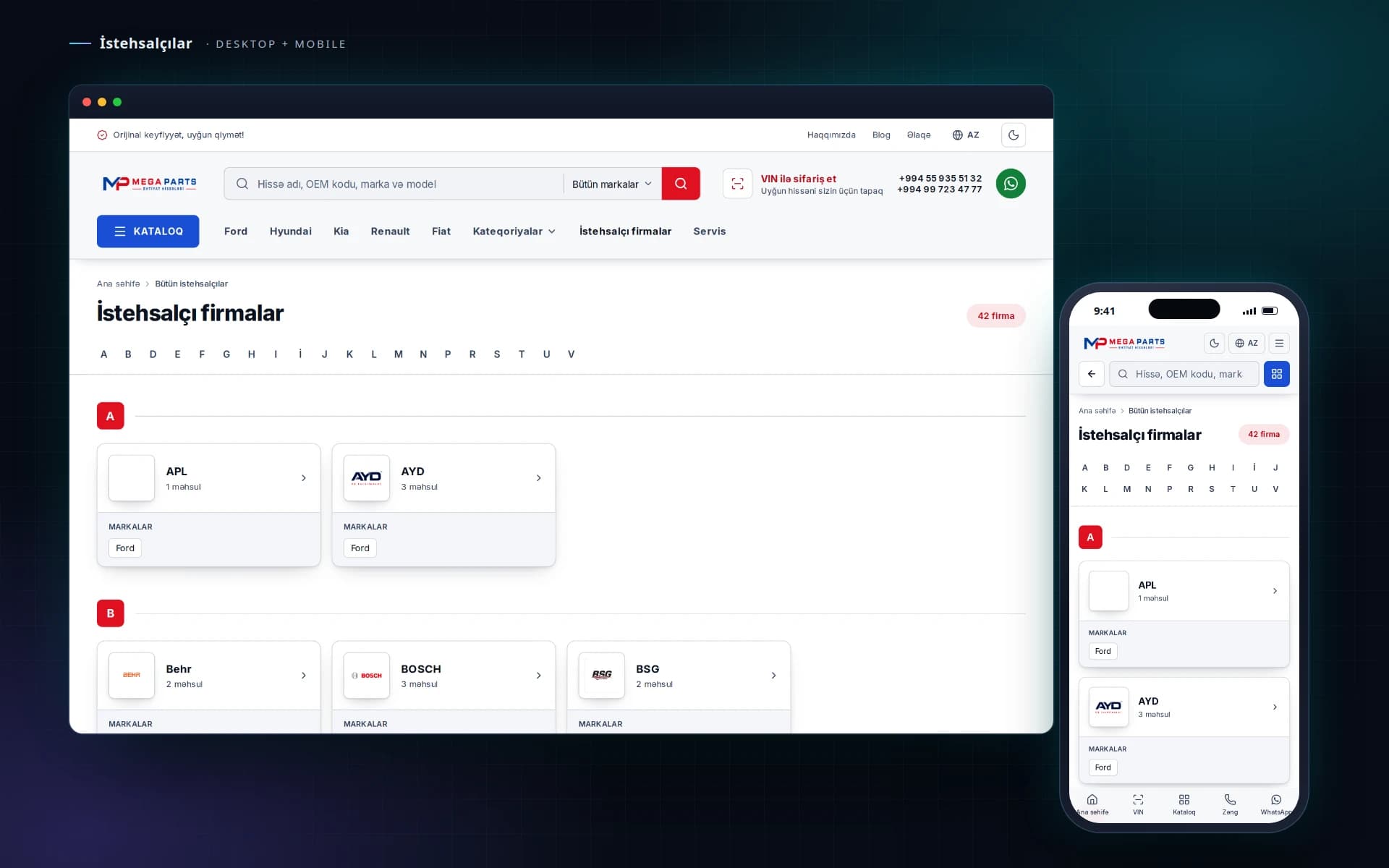1389x868 pixels.
Task: Open the Bütün markalar dropdown in search bar
Action: 612,184
